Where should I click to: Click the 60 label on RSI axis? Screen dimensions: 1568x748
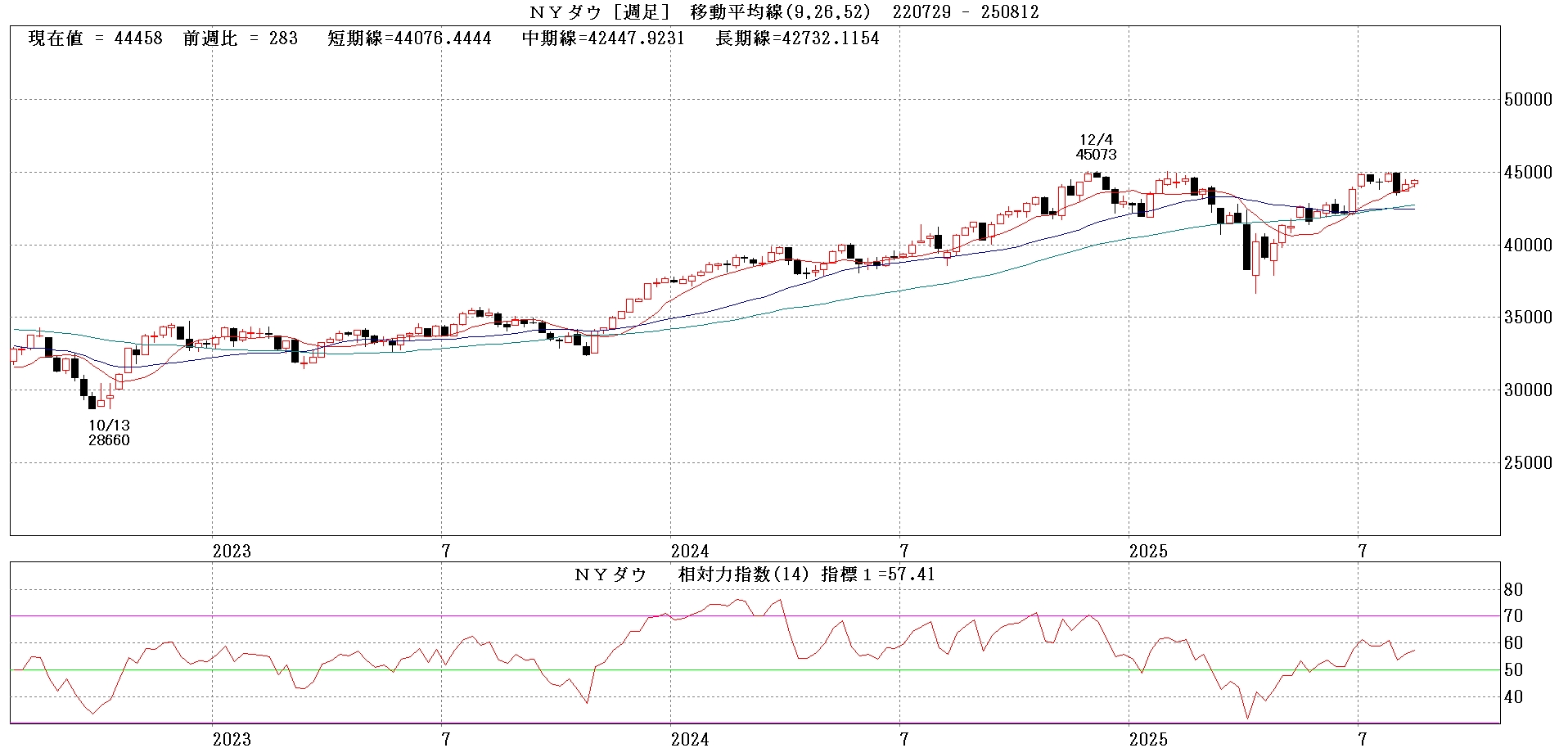pyautogui.click(x=1513, y=643)
